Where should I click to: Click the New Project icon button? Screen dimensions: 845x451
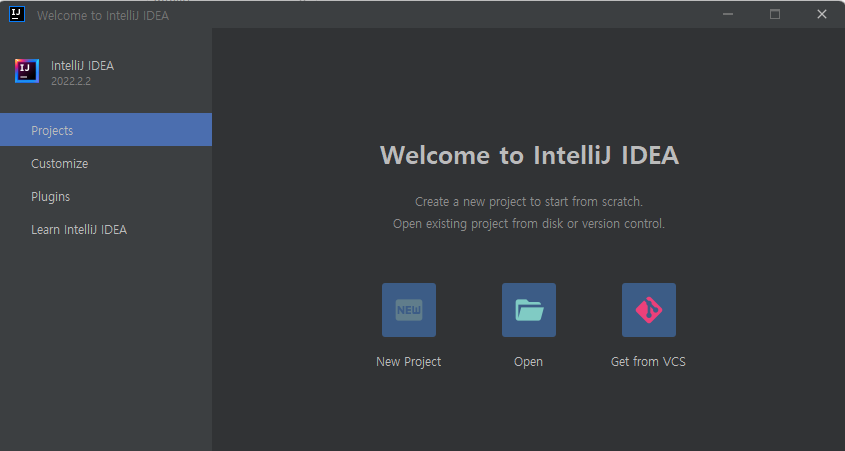408,310
